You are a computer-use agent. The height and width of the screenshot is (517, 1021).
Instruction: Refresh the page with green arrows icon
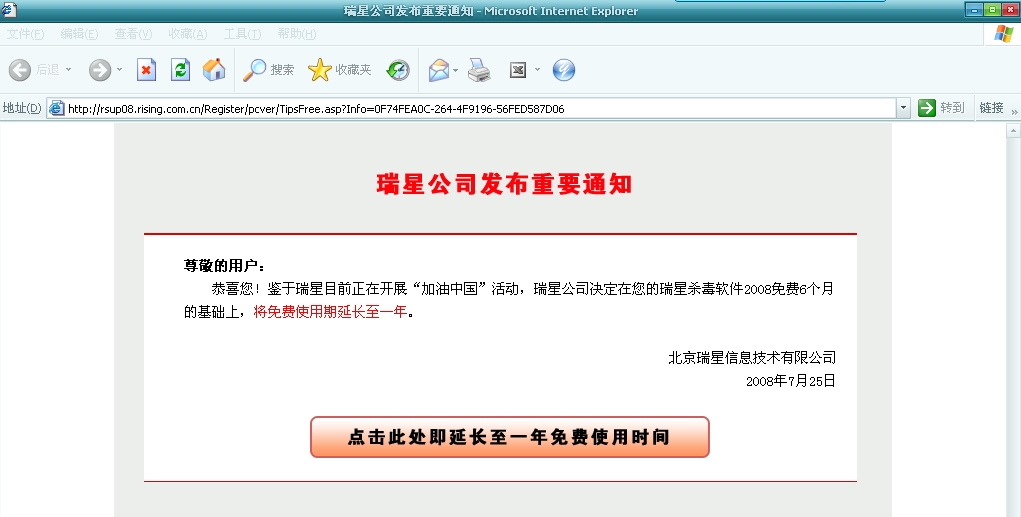tap(180, 70)
